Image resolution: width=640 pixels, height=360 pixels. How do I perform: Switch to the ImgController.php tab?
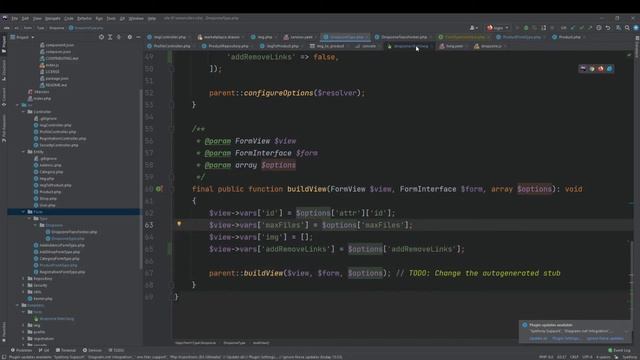click(x=167, y=37)
